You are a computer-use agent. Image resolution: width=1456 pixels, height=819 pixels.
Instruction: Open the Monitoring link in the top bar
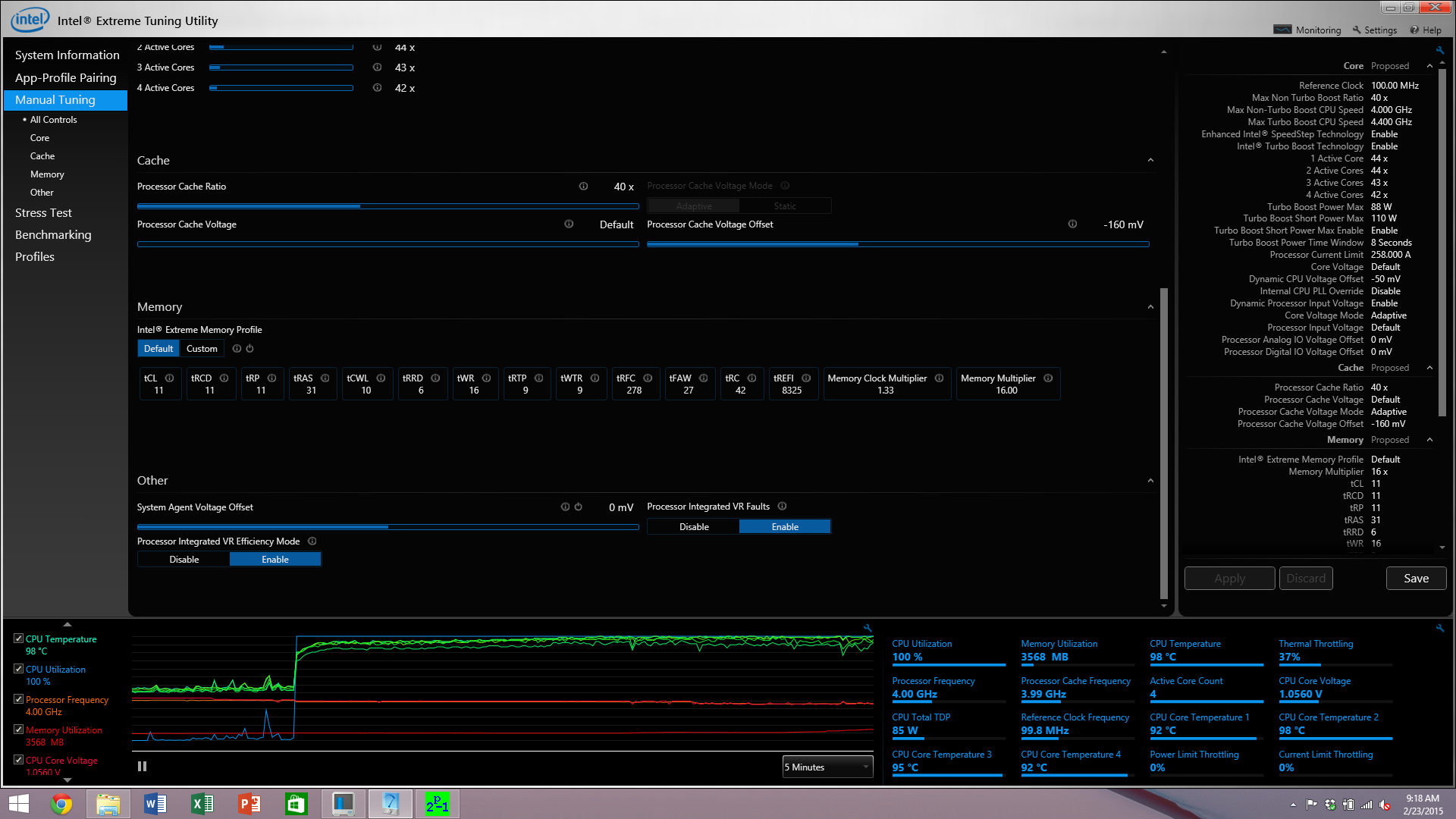point(1307,30)
